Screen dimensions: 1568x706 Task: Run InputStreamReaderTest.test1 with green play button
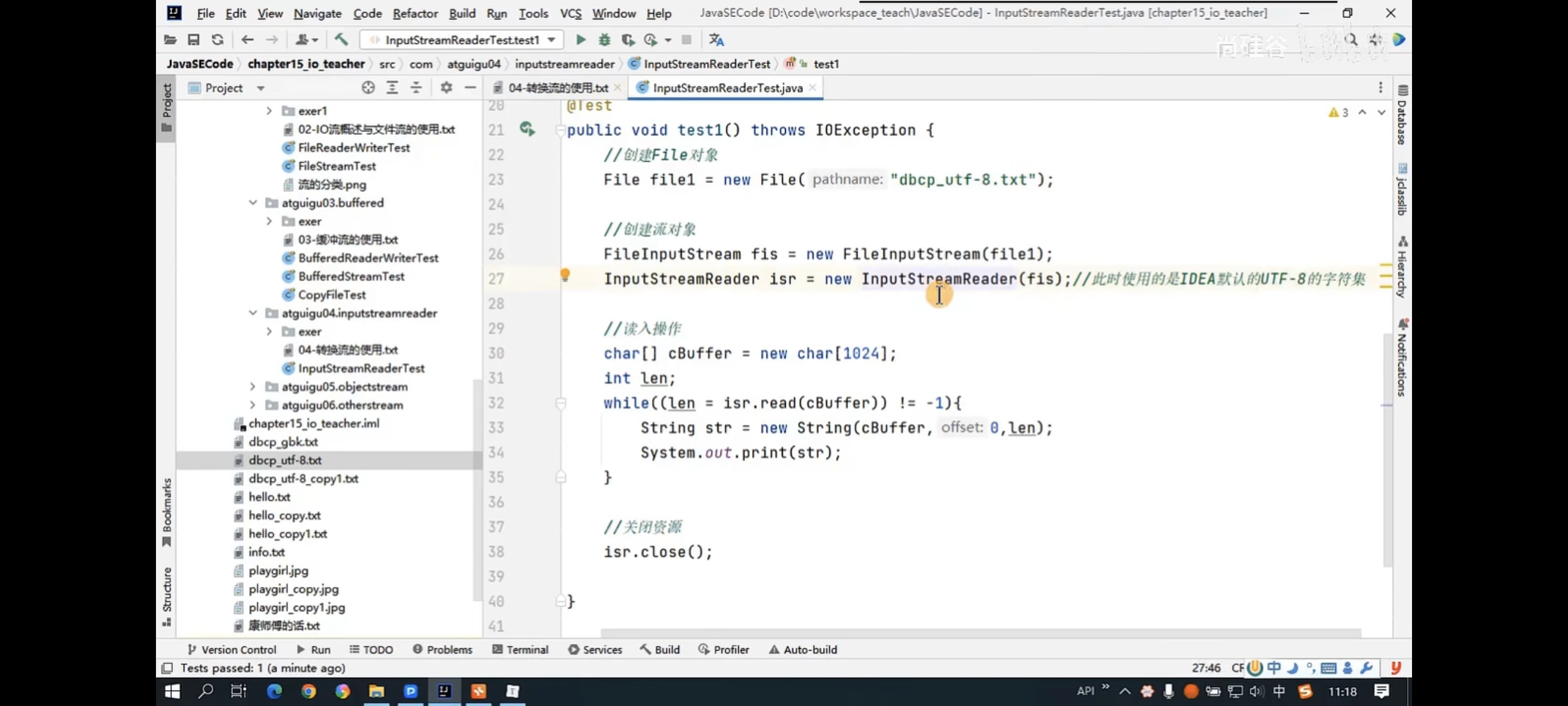(x=580, y=40)
